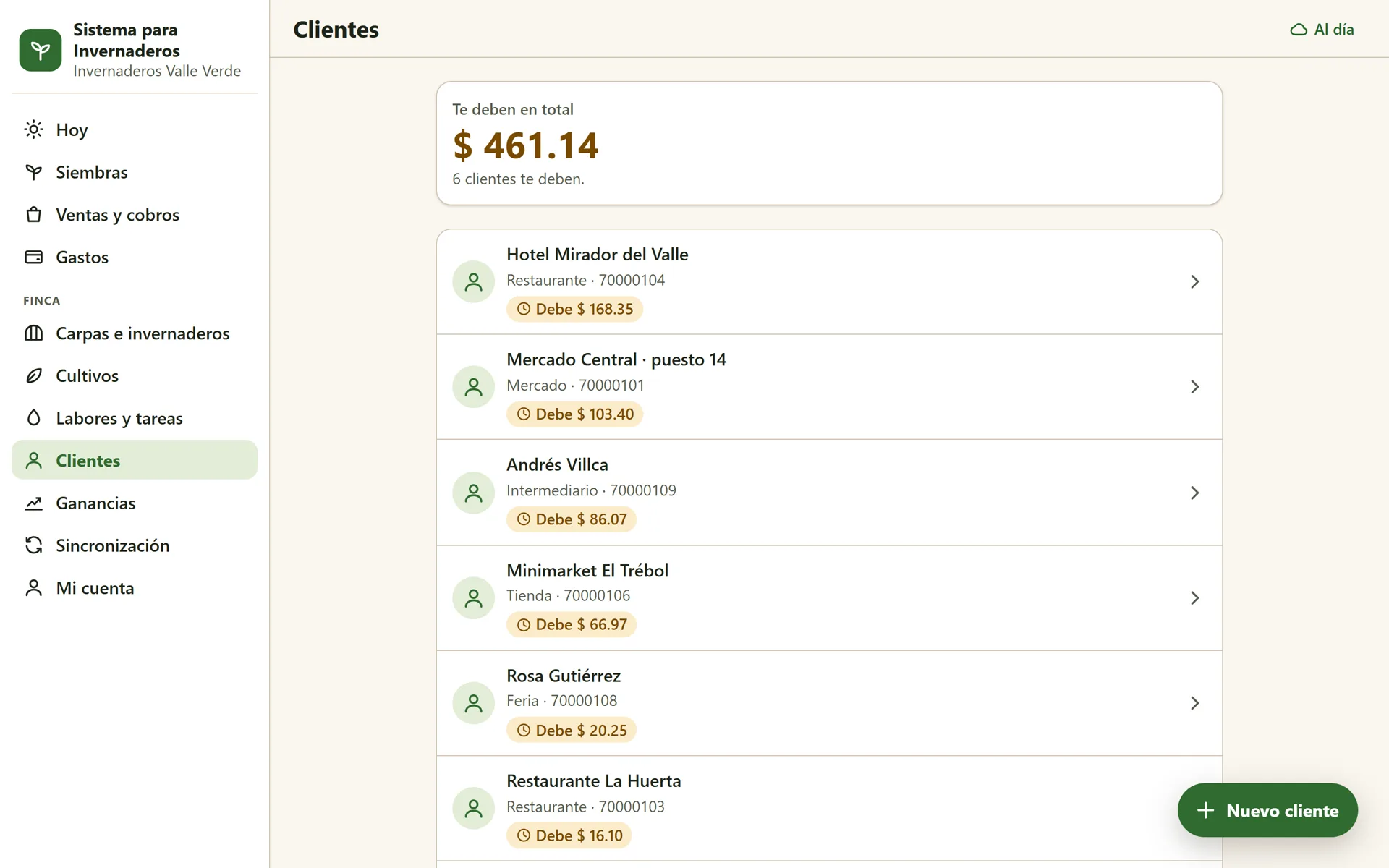This screenshot has width=1389, height=868.
Task: Click the avatar icon of Rosa Gutiérrez
Action: (473, 703)
